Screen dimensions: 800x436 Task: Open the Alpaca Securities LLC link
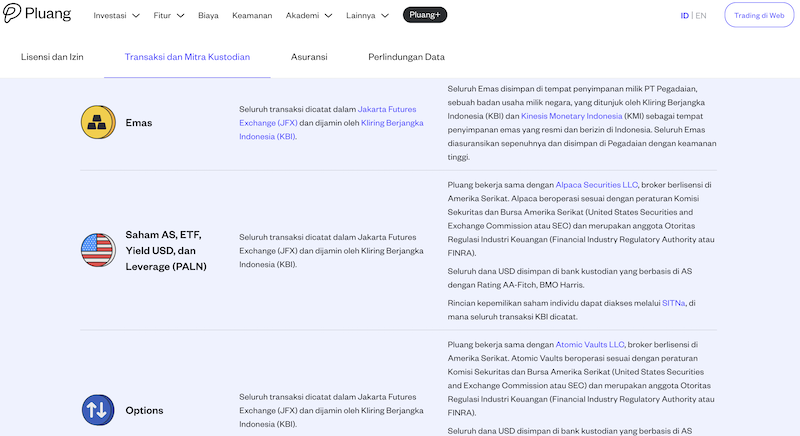596,185
